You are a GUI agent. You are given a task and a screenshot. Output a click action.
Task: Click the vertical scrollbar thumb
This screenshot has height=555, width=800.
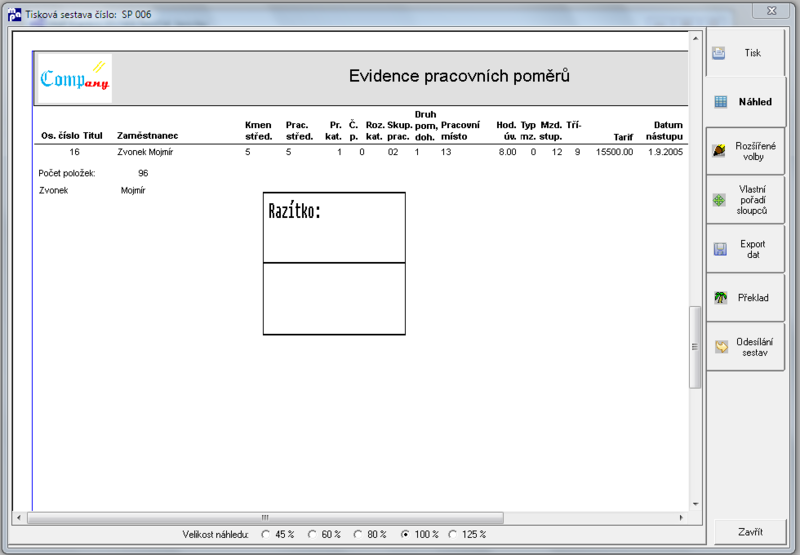click(x=695, y=347)
